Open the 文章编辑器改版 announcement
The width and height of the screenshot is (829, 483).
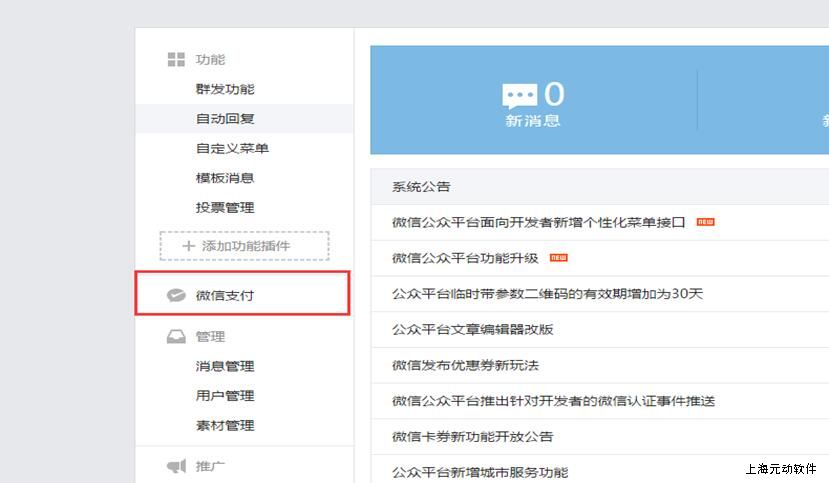472,329
